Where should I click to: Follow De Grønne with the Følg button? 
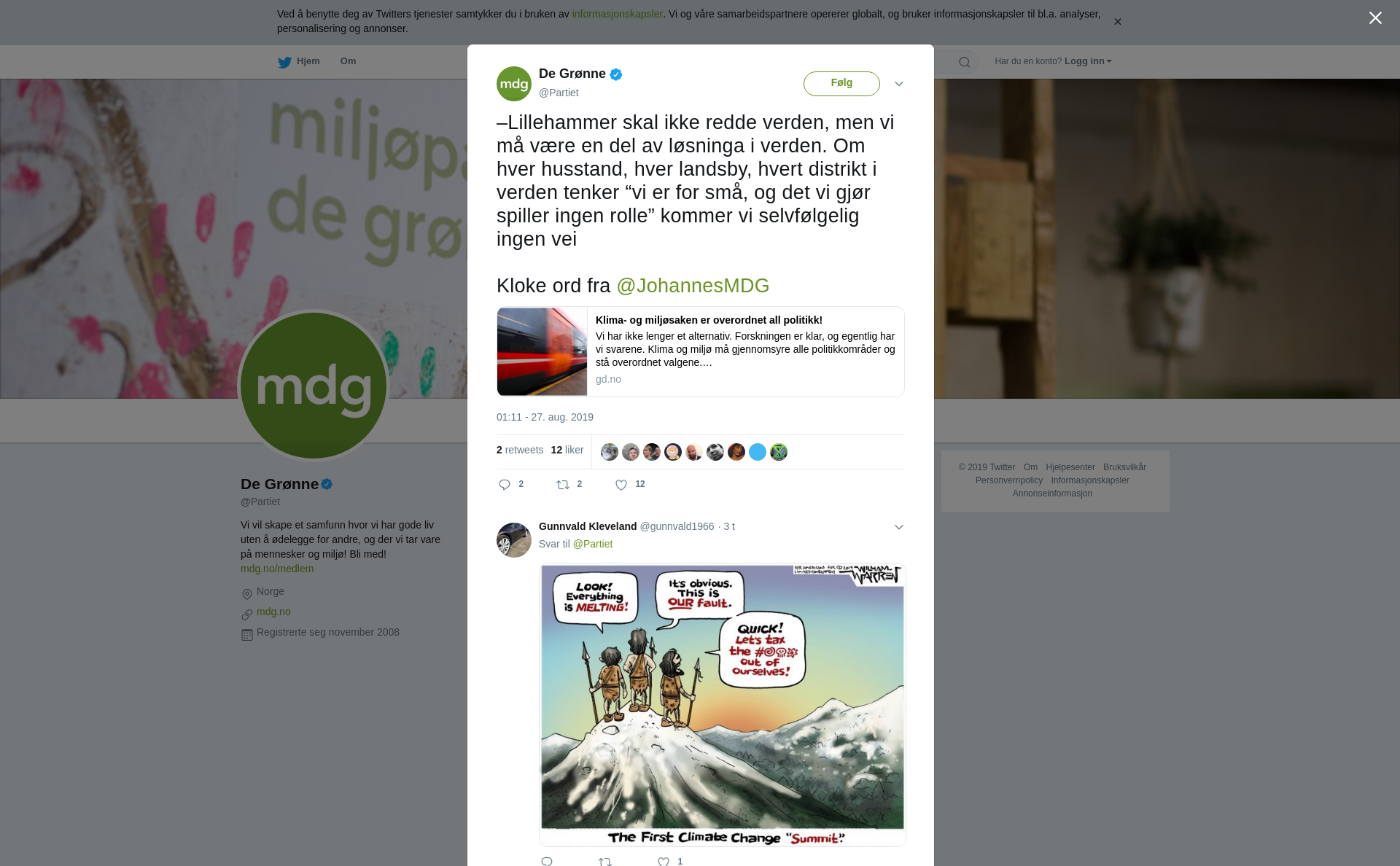(x=841, y=83)
